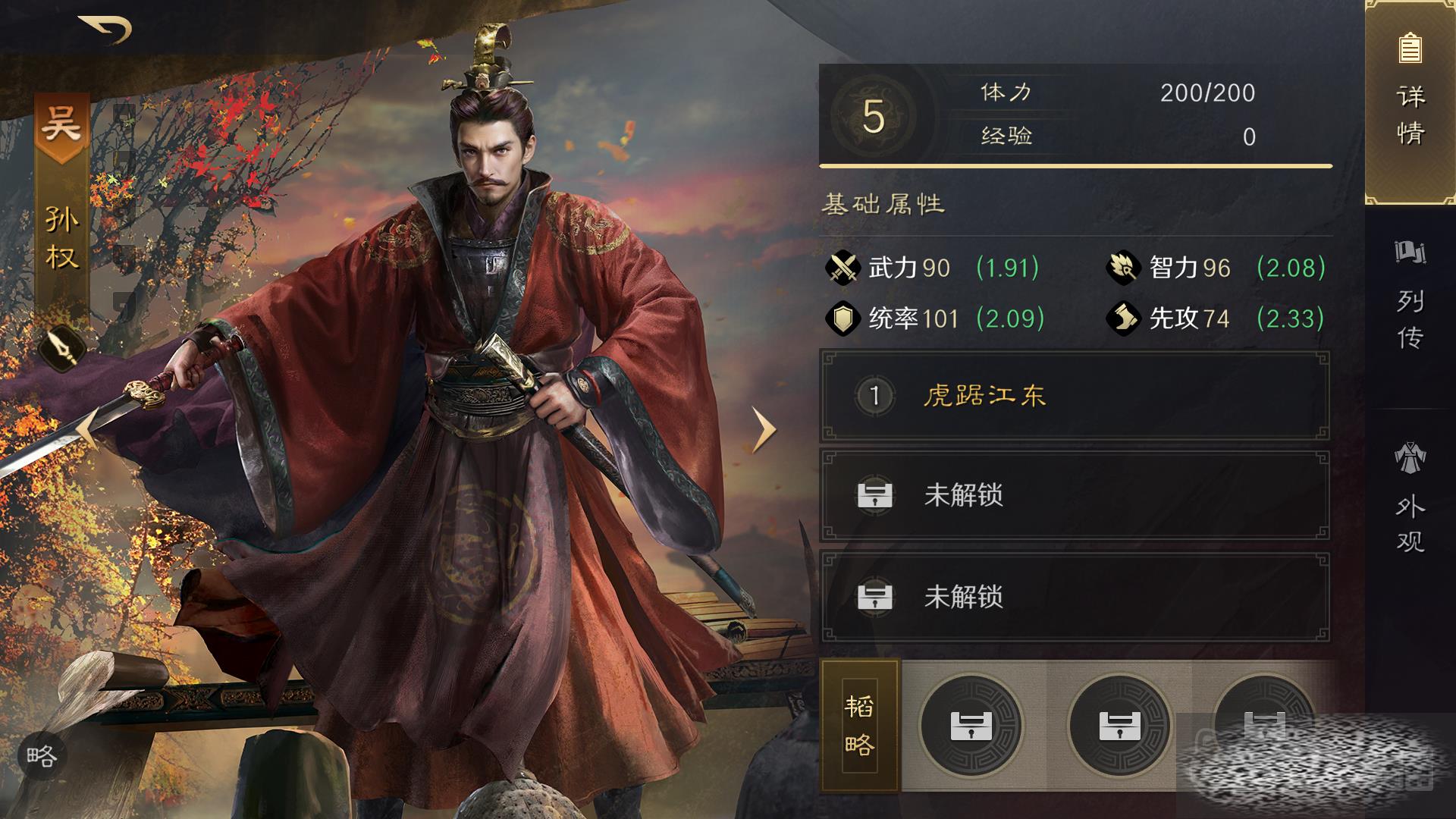Open the second locked 韬略 slot

click(1120, 726)
